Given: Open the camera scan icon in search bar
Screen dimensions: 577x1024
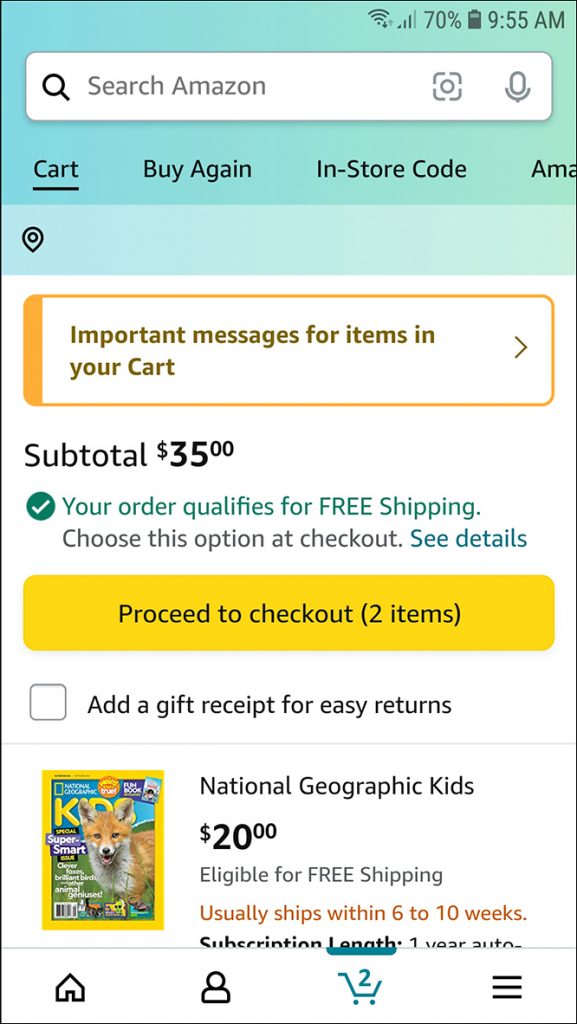Looking at the screenshot, I should click(x=448, y=86).
